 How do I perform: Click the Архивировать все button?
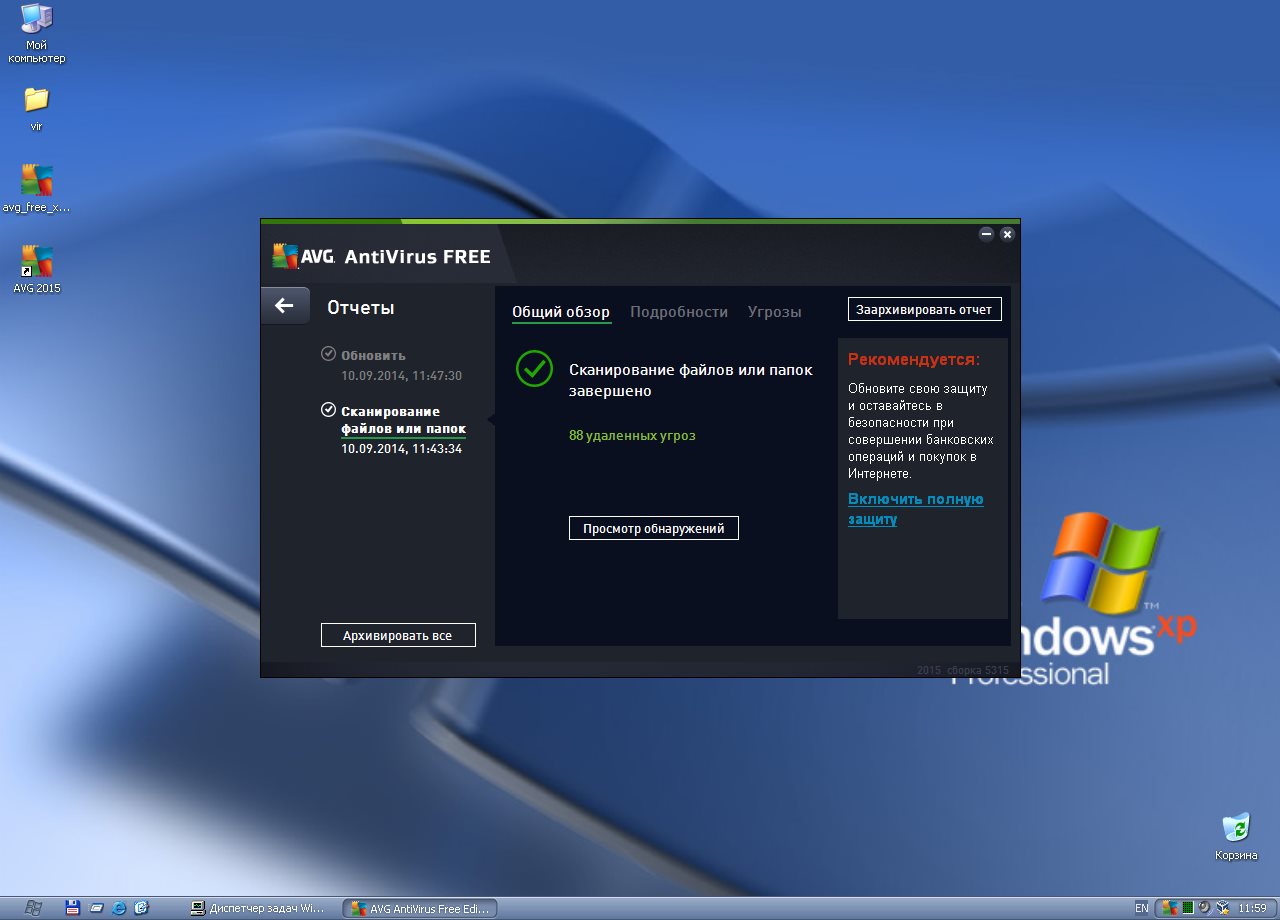pyautogui.click(x=397, y=635)
